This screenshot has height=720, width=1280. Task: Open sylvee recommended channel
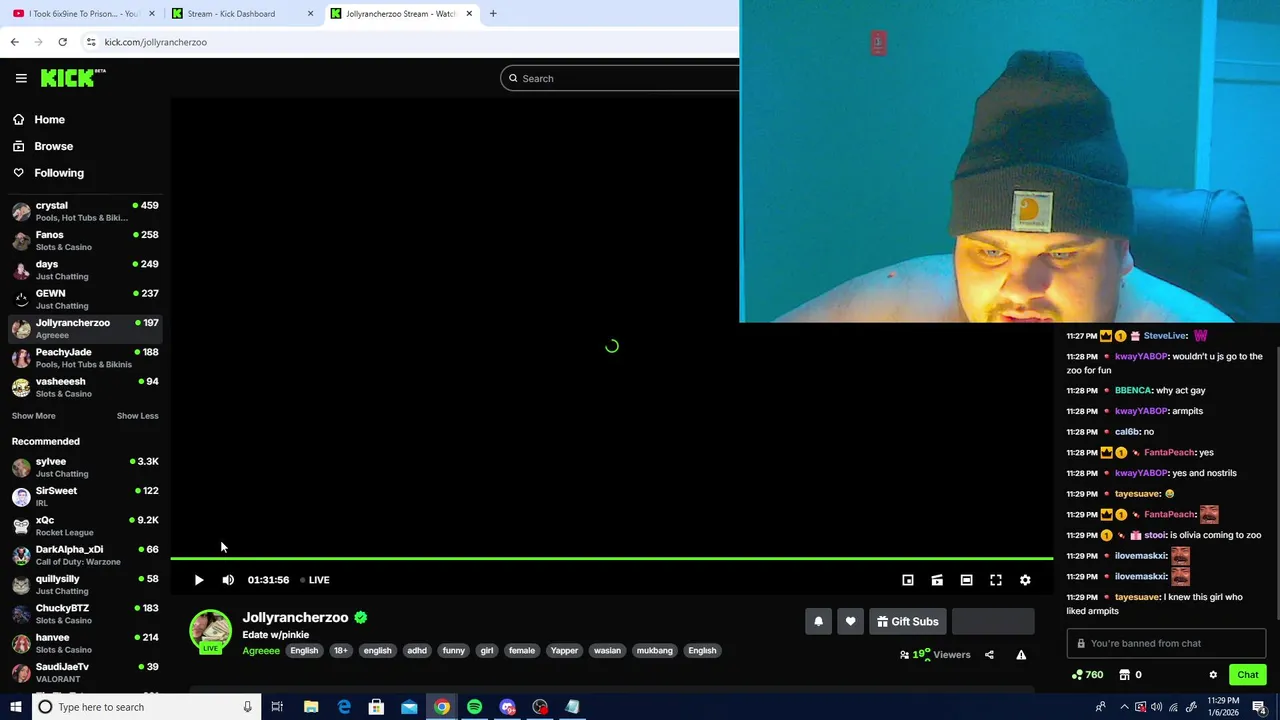85,467
